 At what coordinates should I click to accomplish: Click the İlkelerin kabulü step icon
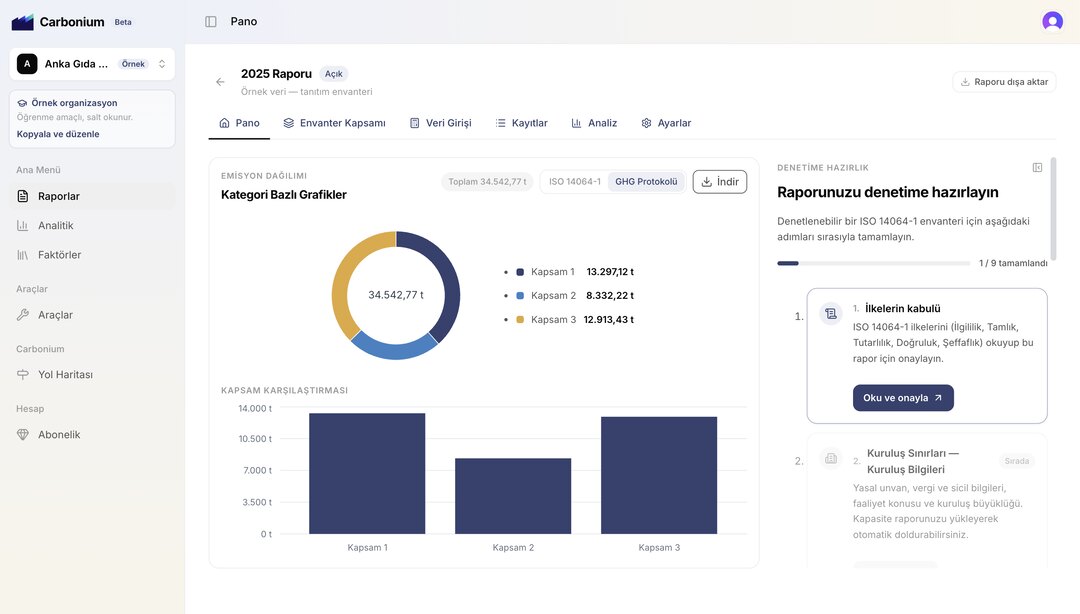831,314
